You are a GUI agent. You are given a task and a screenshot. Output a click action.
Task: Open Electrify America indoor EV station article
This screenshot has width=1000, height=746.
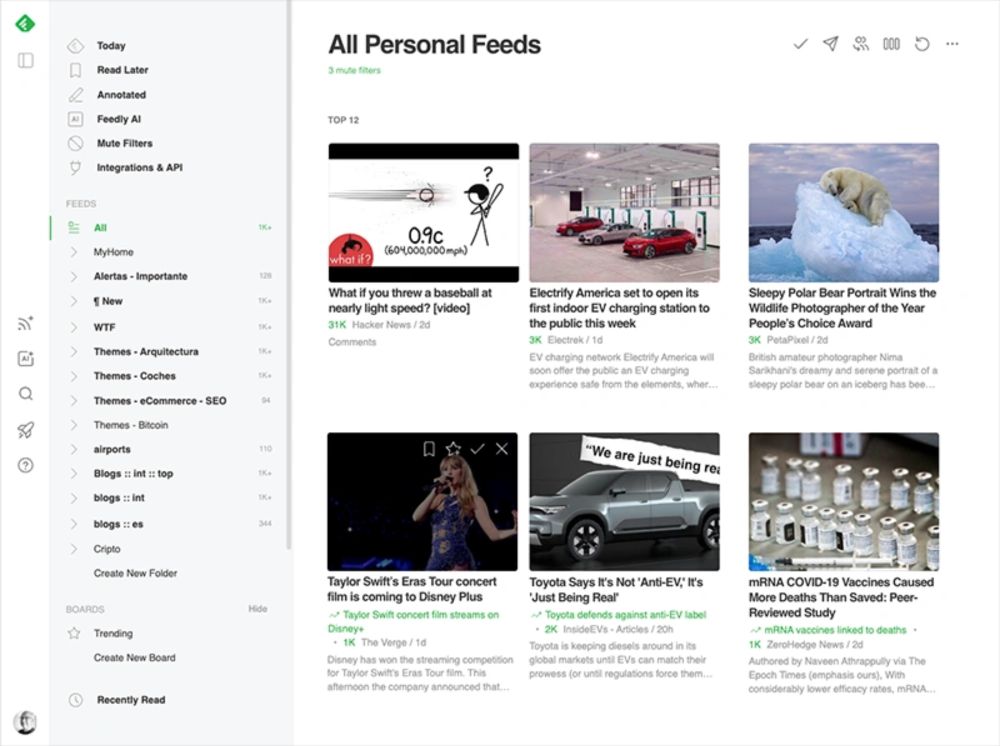(619, 308)
